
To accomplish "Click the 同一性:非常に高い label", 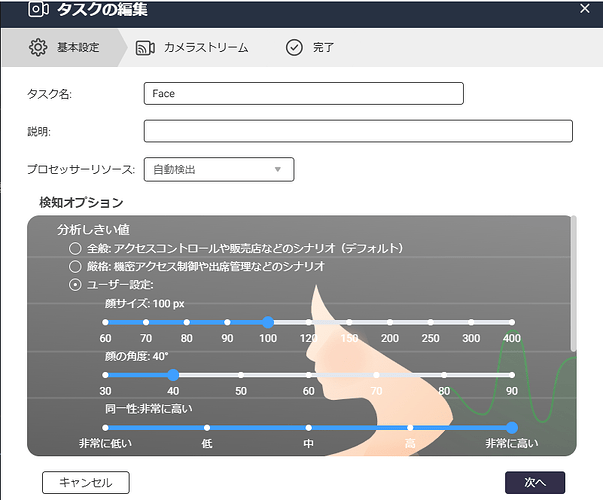I will 148,408.
